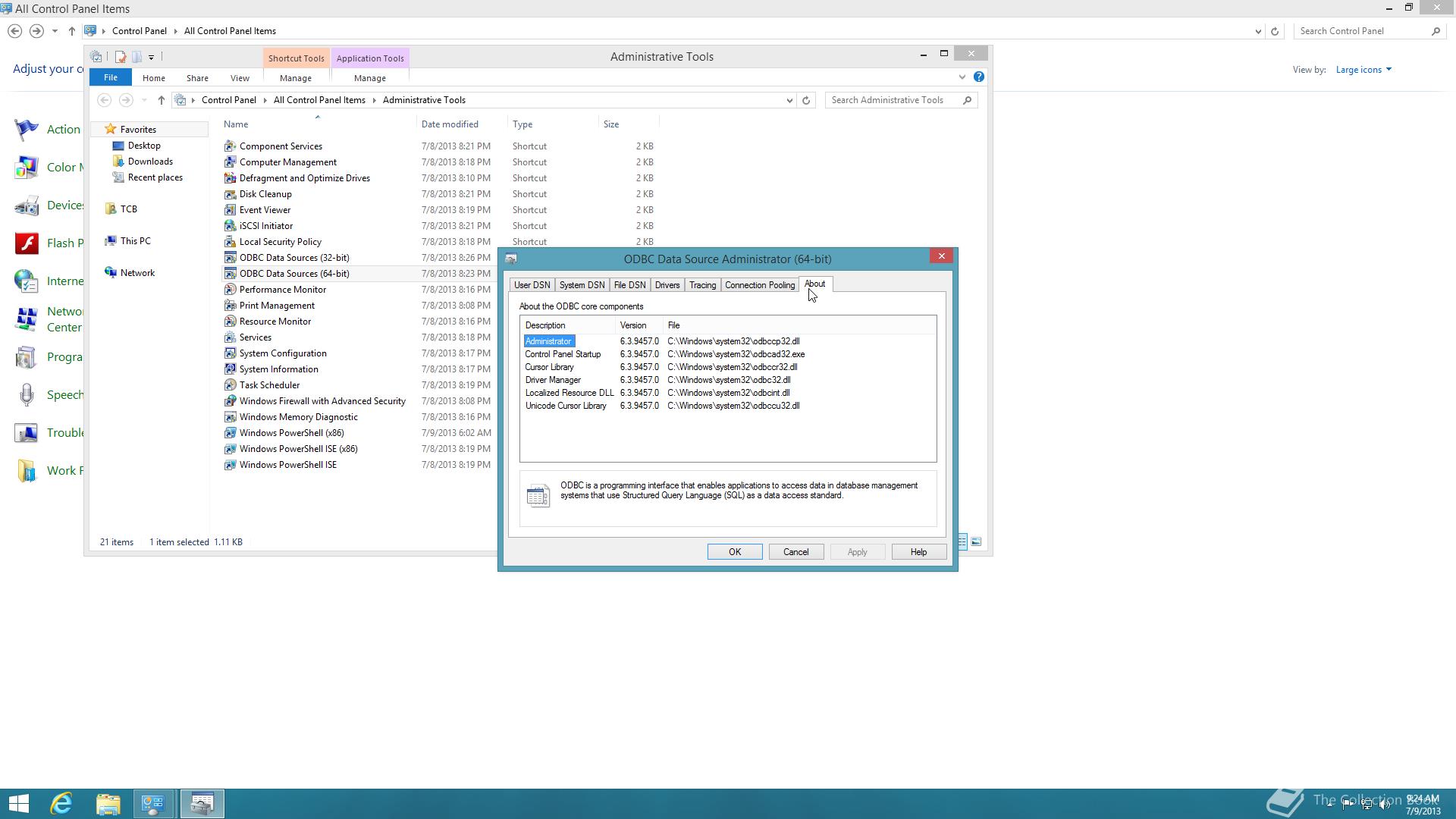Click the Flash Player icon in Control Panel
1456x819 pixels.
point(27,243)
